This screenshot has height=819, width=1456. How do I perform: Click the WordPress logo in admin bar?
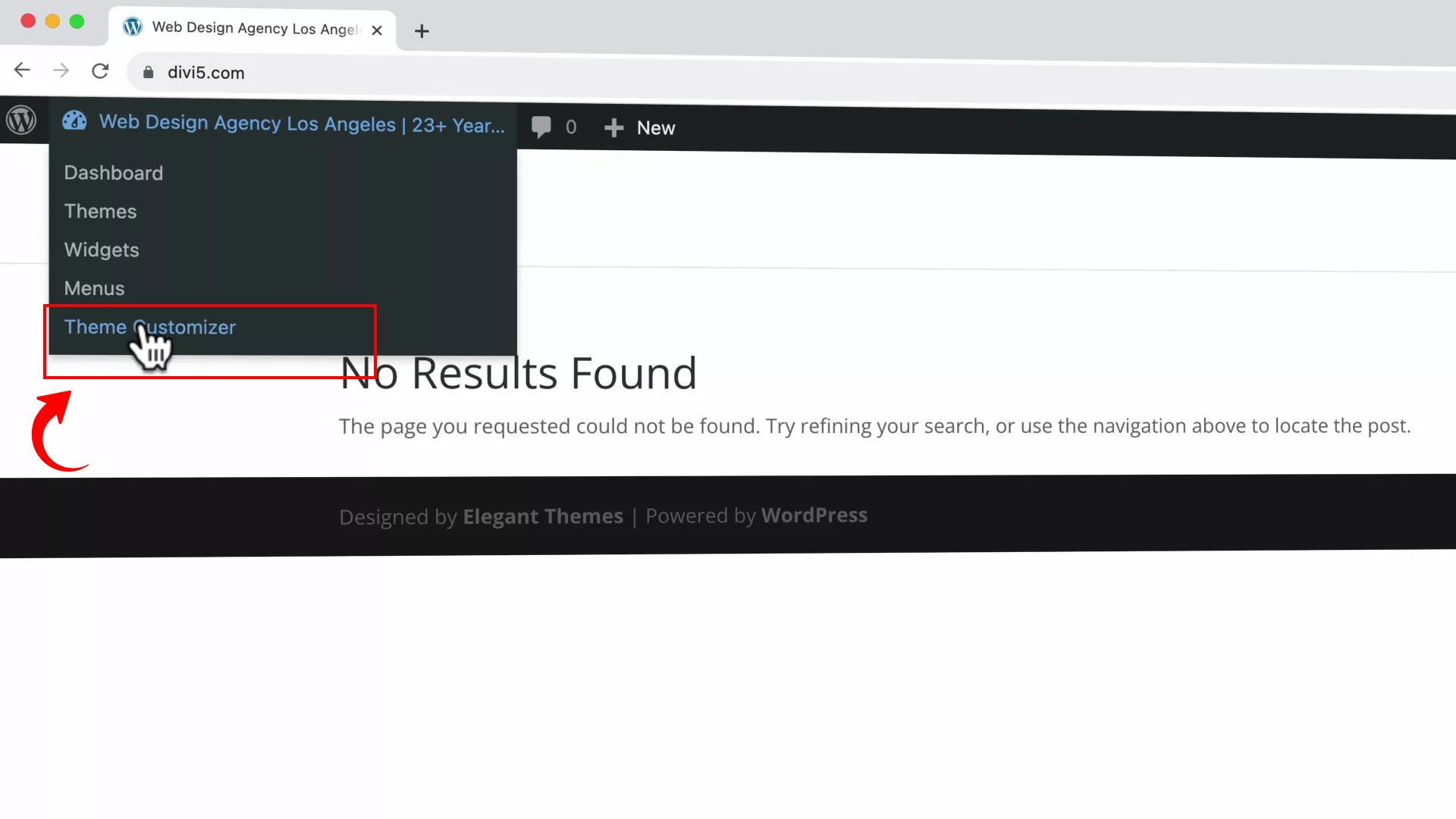tap(21, 120)
